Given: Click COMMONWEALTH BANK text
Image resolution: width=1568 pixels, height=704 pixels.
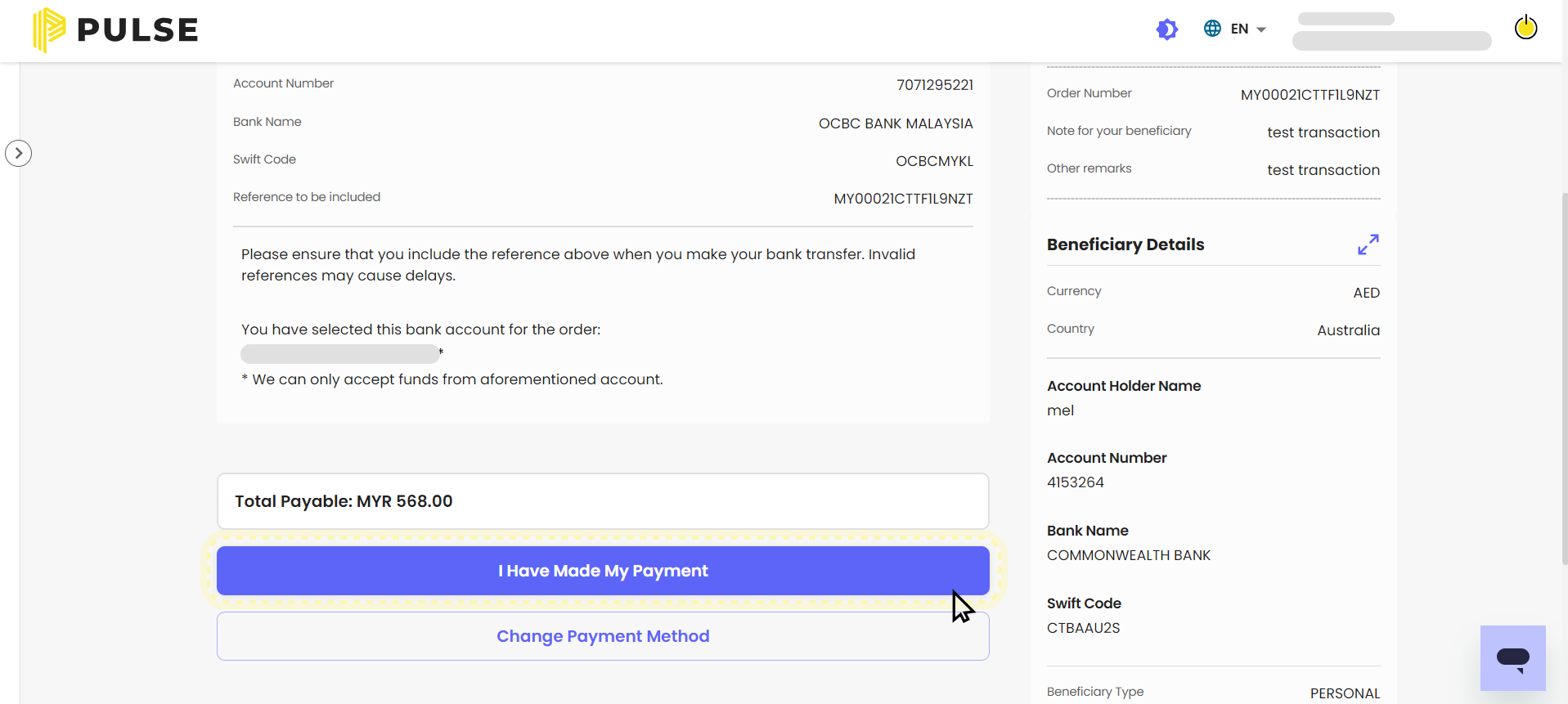Looking at the screenshot, I should 1129,555.
